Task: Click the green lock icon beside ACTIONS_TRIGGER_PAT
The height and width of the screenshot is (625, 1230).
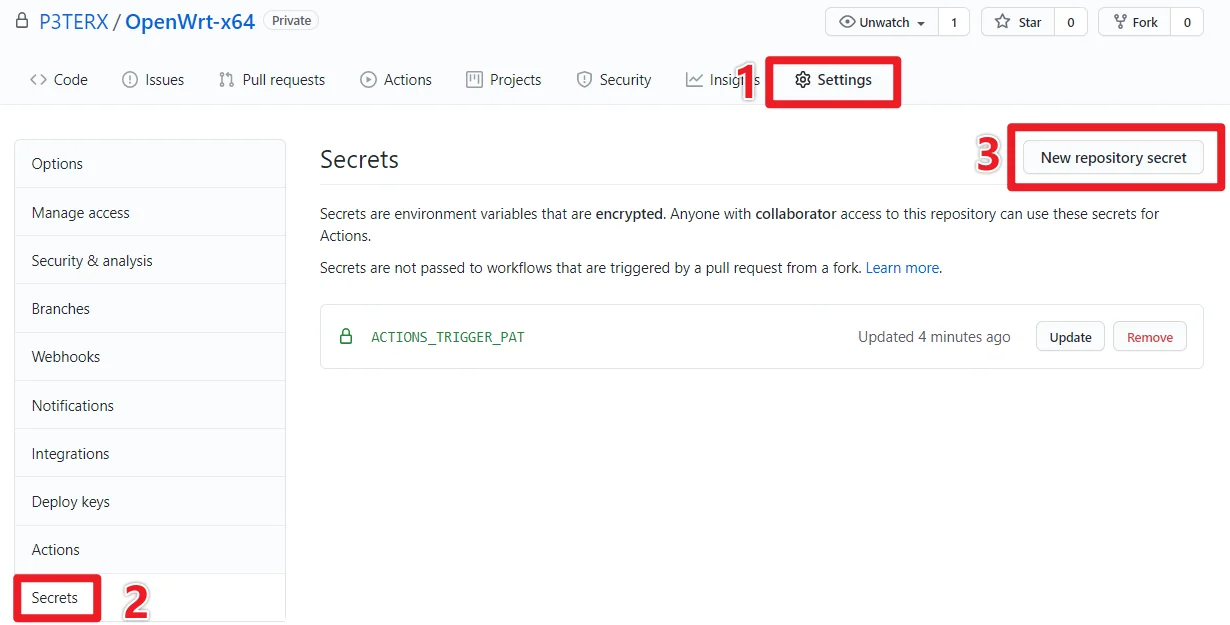Action: click(x=346, y=337)
